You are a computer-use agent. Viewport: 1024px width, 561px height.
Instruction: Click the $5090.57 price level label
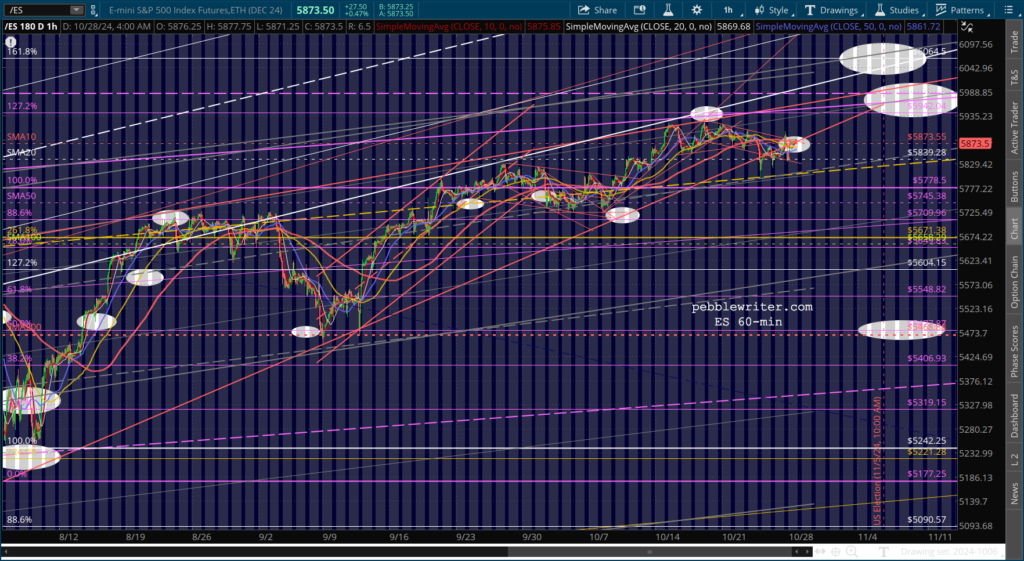pyautogui.click(x=927, y=519)
